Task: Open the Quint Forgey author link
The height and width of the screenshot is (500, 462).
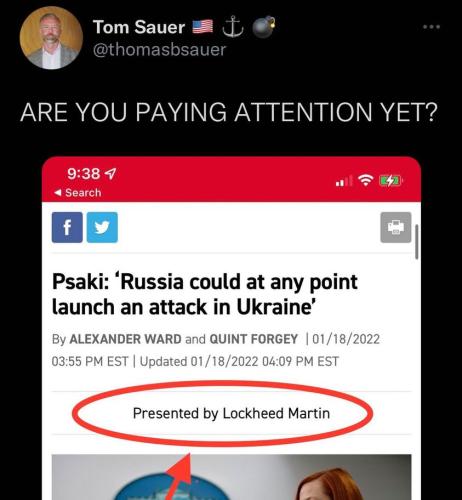Action: (x=253, y=339)
